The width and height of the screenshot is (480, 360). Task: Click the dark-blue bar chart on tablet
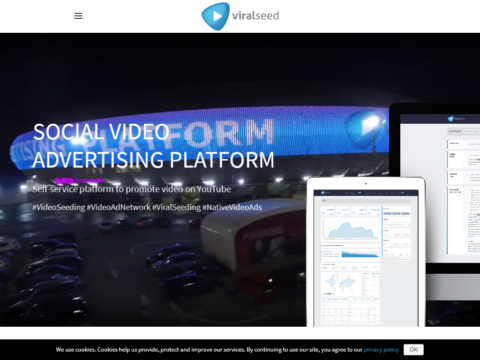(360, 255)
